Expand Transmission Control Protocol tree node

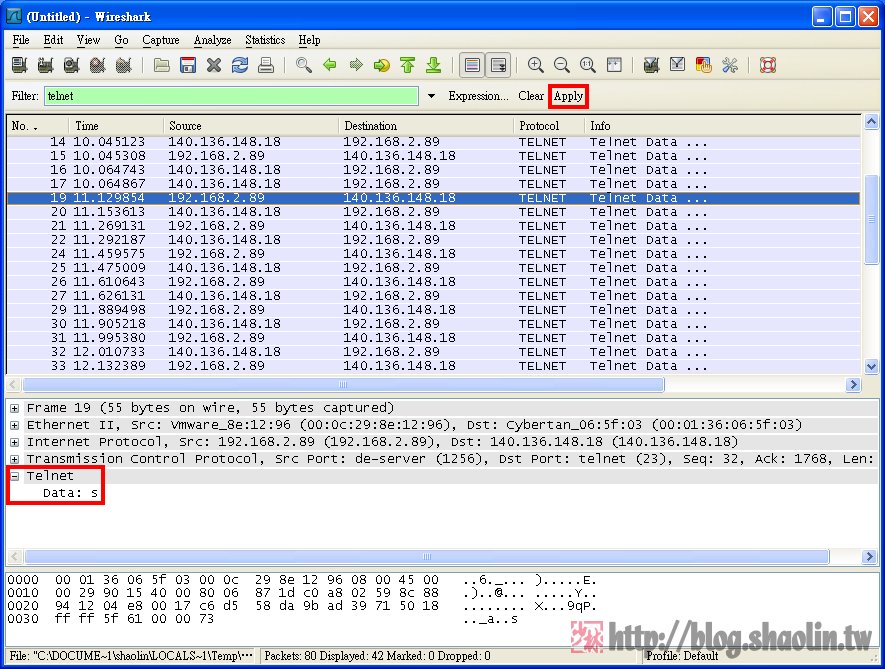[15, 459]
